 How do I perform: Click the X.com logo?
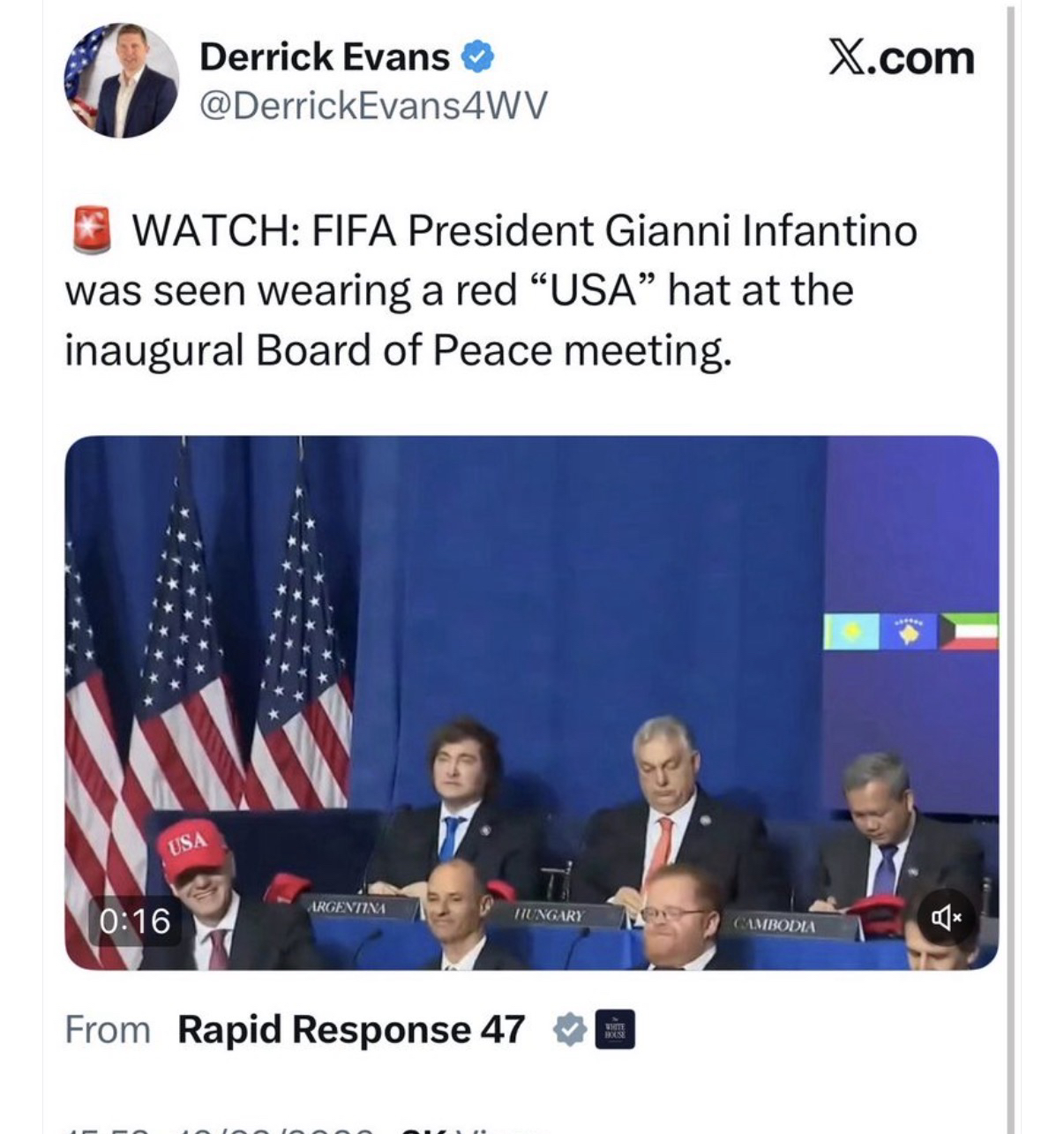(x=901, y=58)
